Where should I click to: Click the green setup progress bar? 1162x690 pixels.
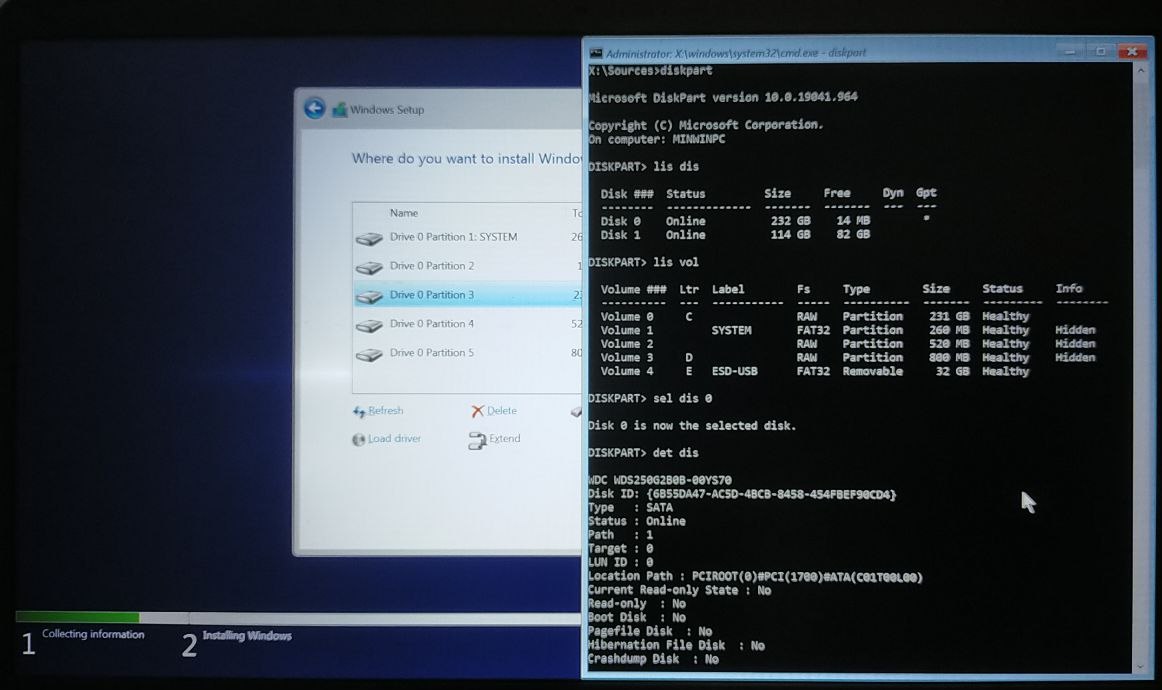[77, 617]
